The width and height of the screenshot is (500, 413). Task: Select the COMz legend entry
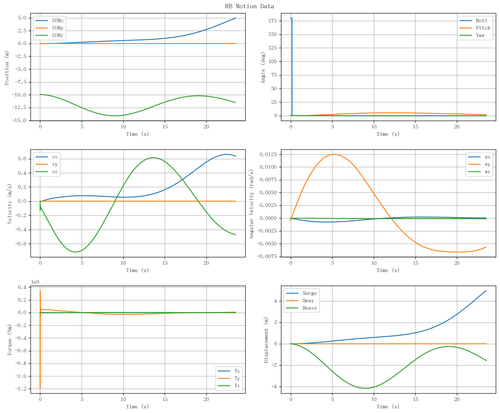click(x=49, y=35)
